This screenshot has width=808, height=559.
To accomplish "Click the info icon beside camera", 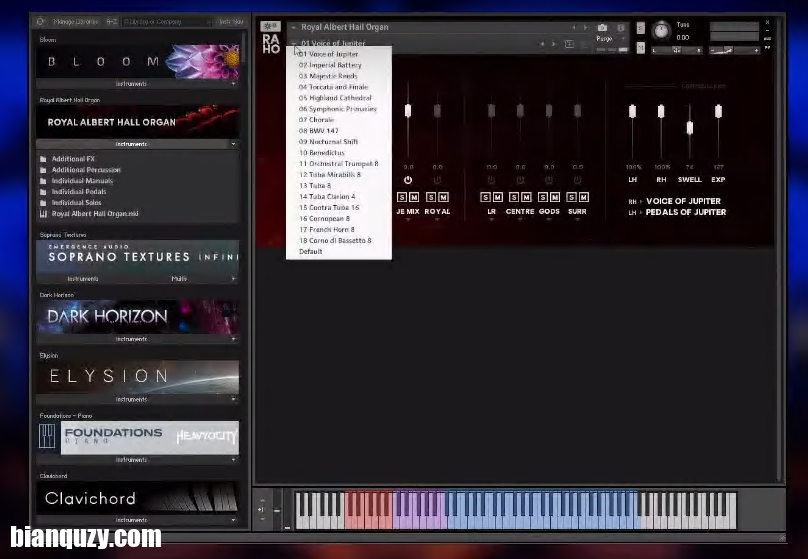I will pos(621,27).
